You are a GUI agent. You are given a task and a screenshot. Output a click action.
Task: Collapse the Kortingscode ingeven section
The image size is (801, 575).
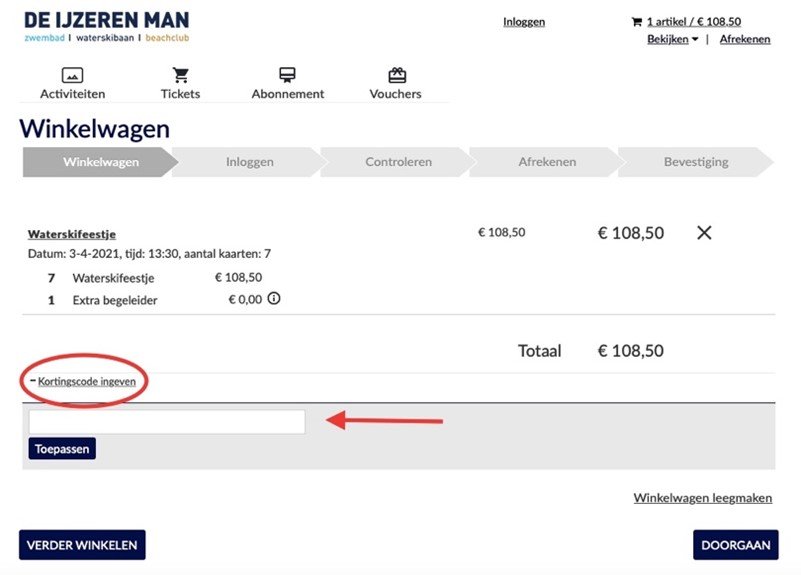pyautogui.click(x=83, y=381)
